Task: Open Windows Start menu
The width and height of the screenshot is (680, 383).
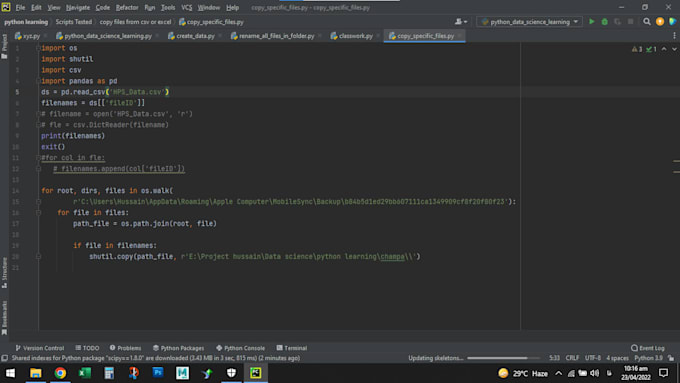Action: pyautogui.click(x=10, y=373)
